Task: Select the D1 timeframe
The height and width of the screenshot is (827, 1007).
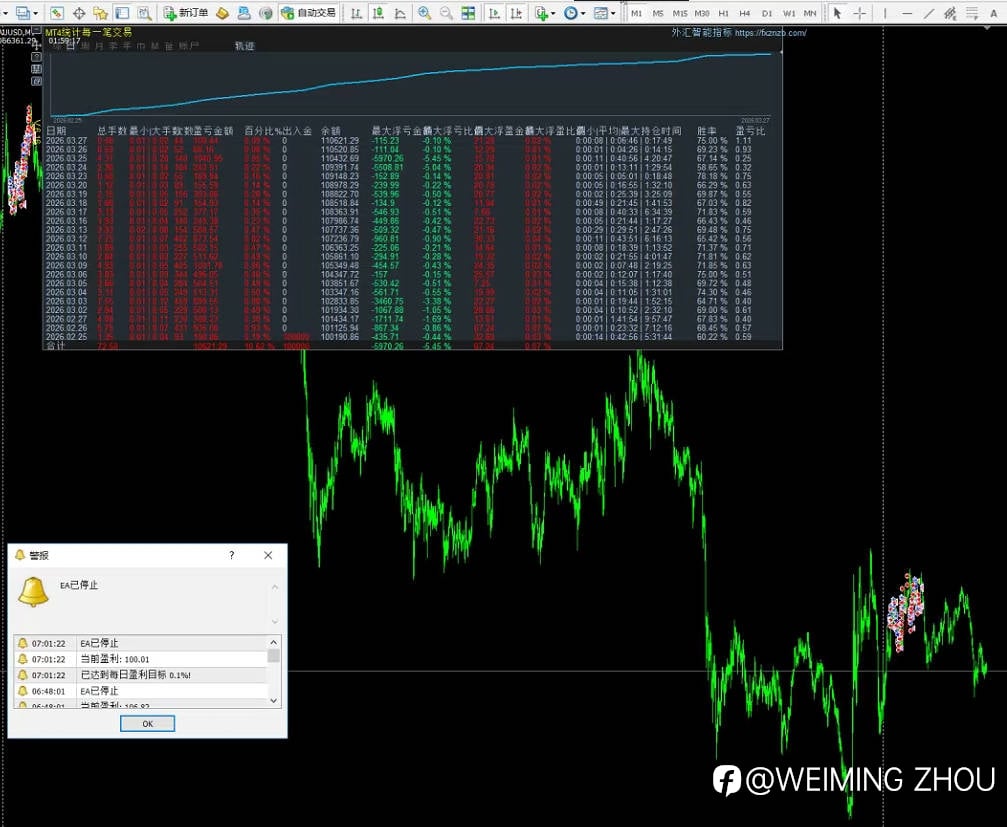Action: click(767, 13)
